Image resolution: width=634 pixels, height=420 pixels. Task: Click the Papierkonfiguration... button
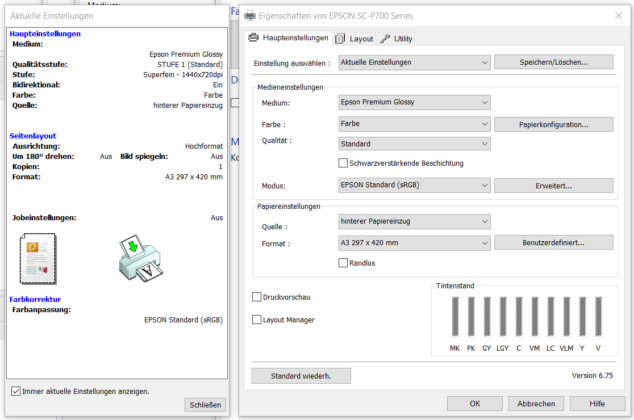[553, 125]
